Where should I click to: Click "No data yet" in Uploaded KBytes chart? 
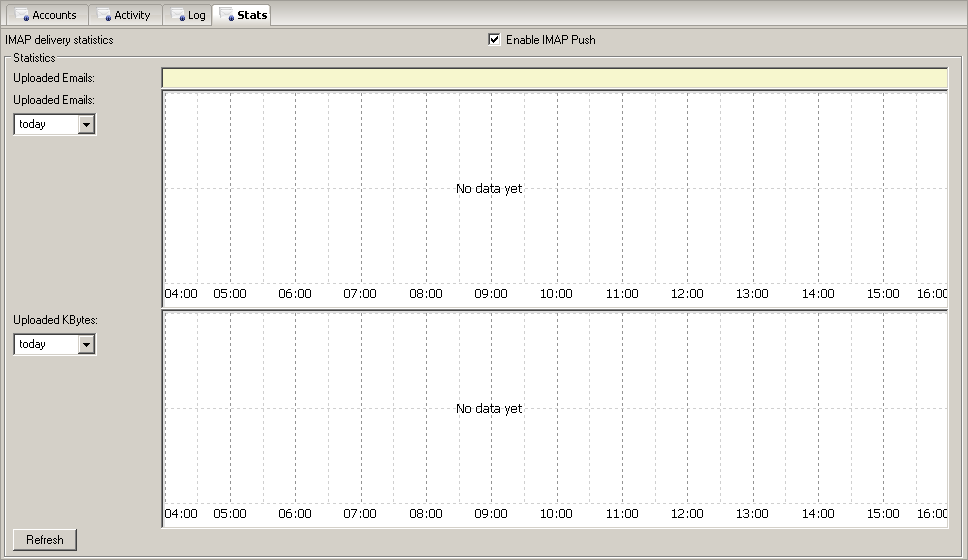pyautogui.click(x=489, y=409)
